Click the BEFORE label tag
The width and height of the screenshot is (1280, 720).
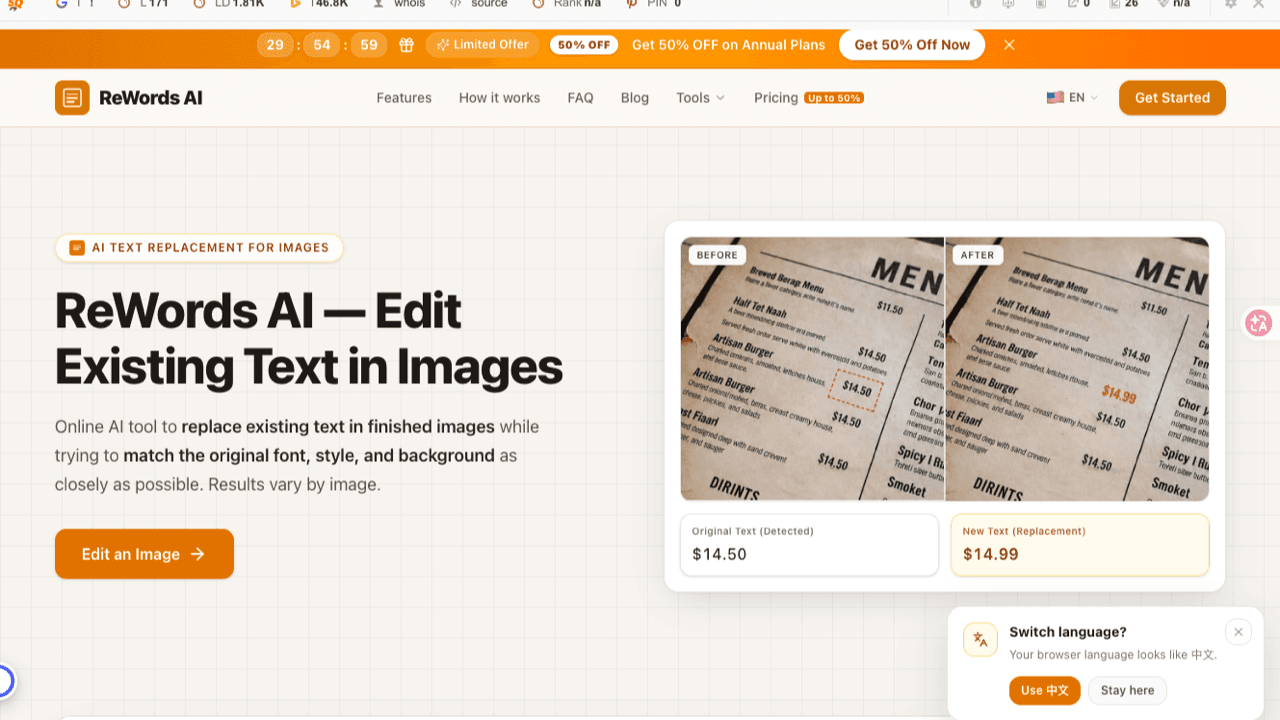717,255
